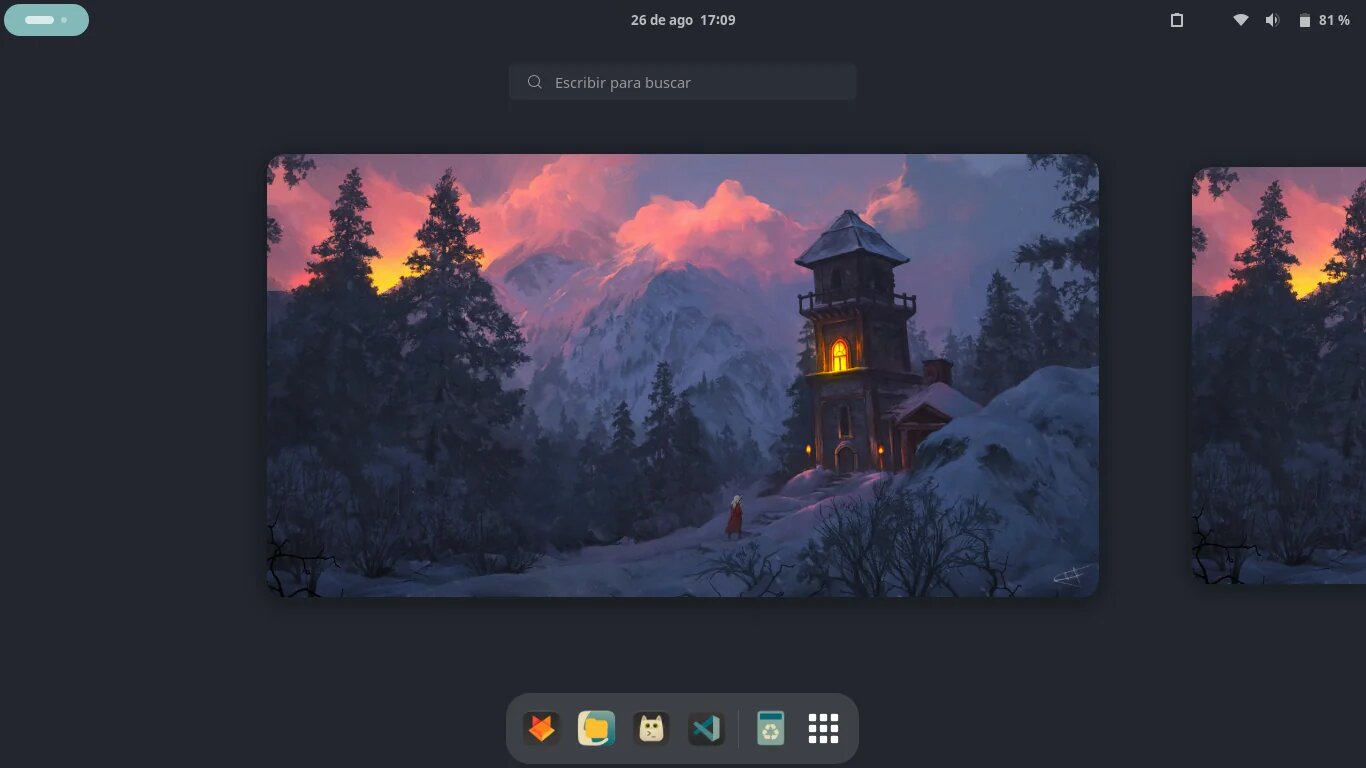Viewport: 1366px width, 768px height.
Task: Switch to the second workspace on right
Action: [1279, 375]
